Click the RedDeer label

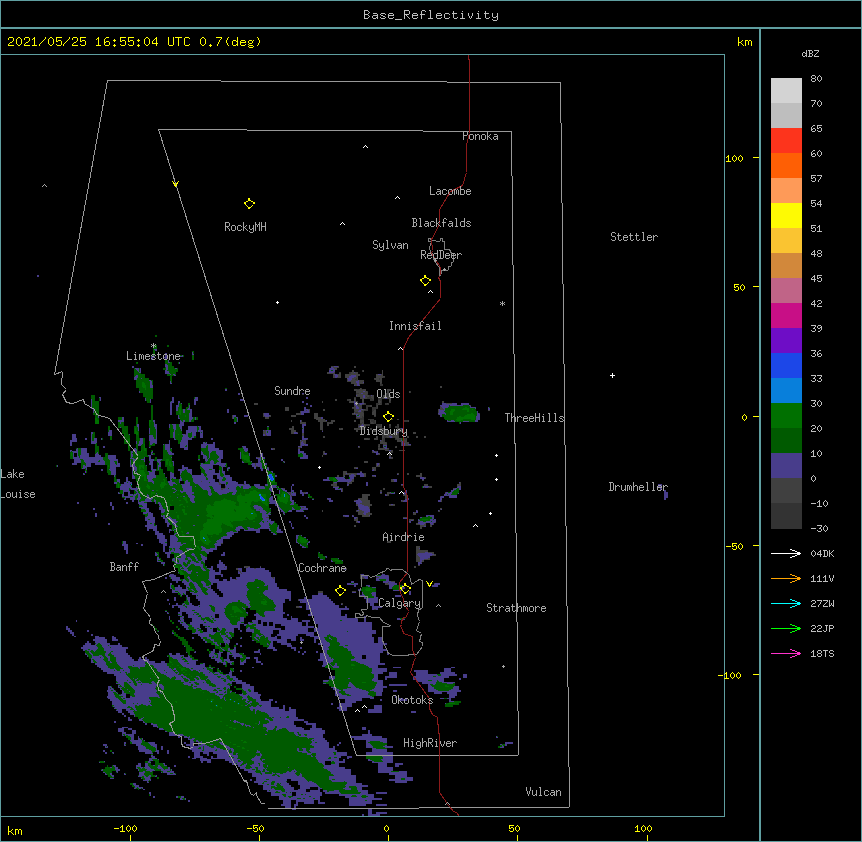[x=441, y=255]
